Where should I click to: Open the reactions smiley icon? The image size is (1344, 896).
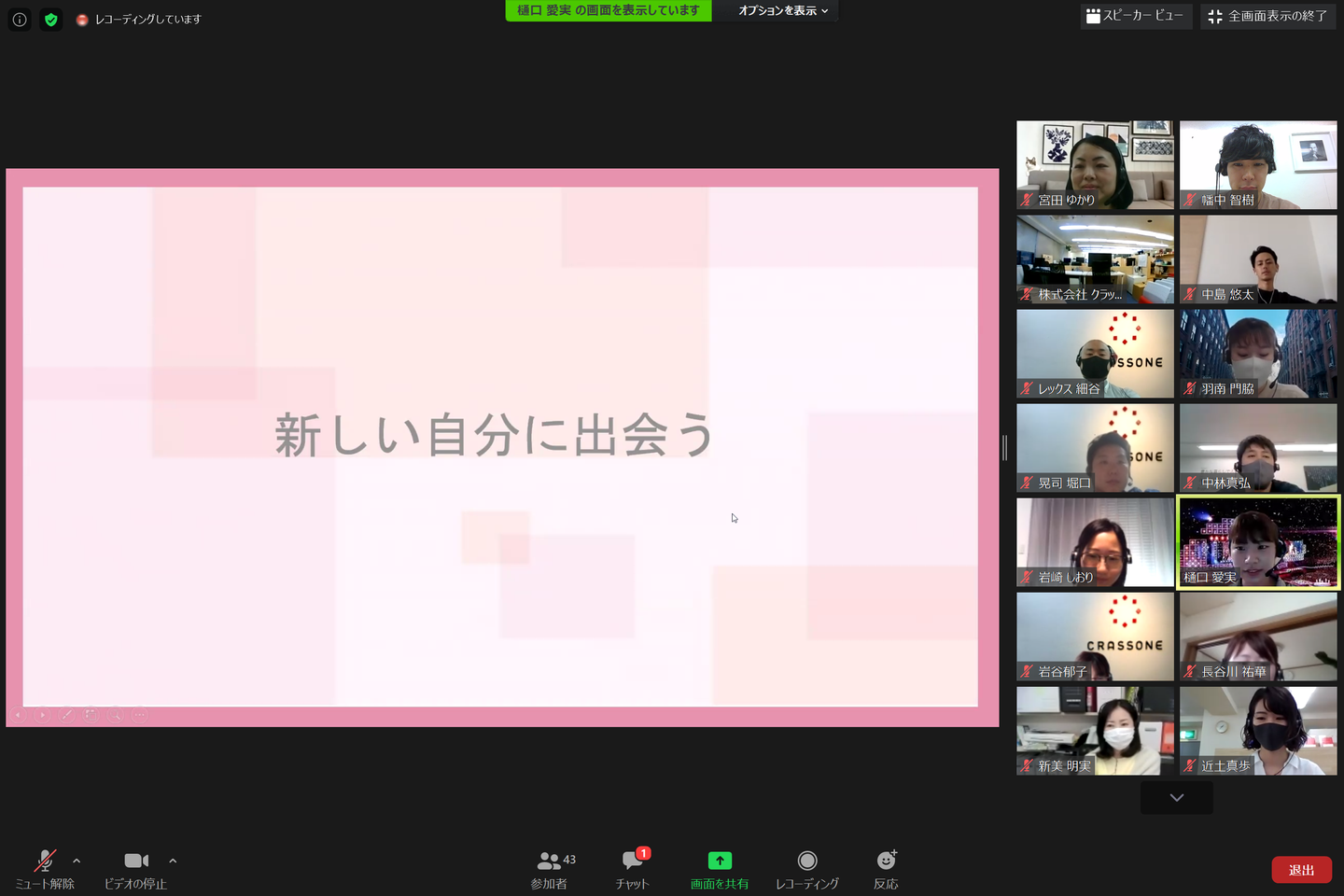point(887,860)
